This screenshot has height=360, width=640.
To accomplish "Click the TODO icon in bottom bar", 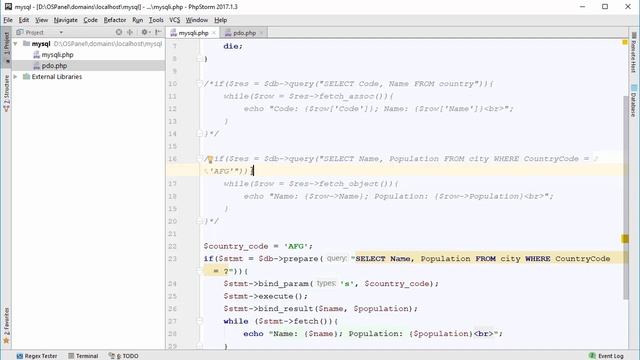I will (111, 356).
